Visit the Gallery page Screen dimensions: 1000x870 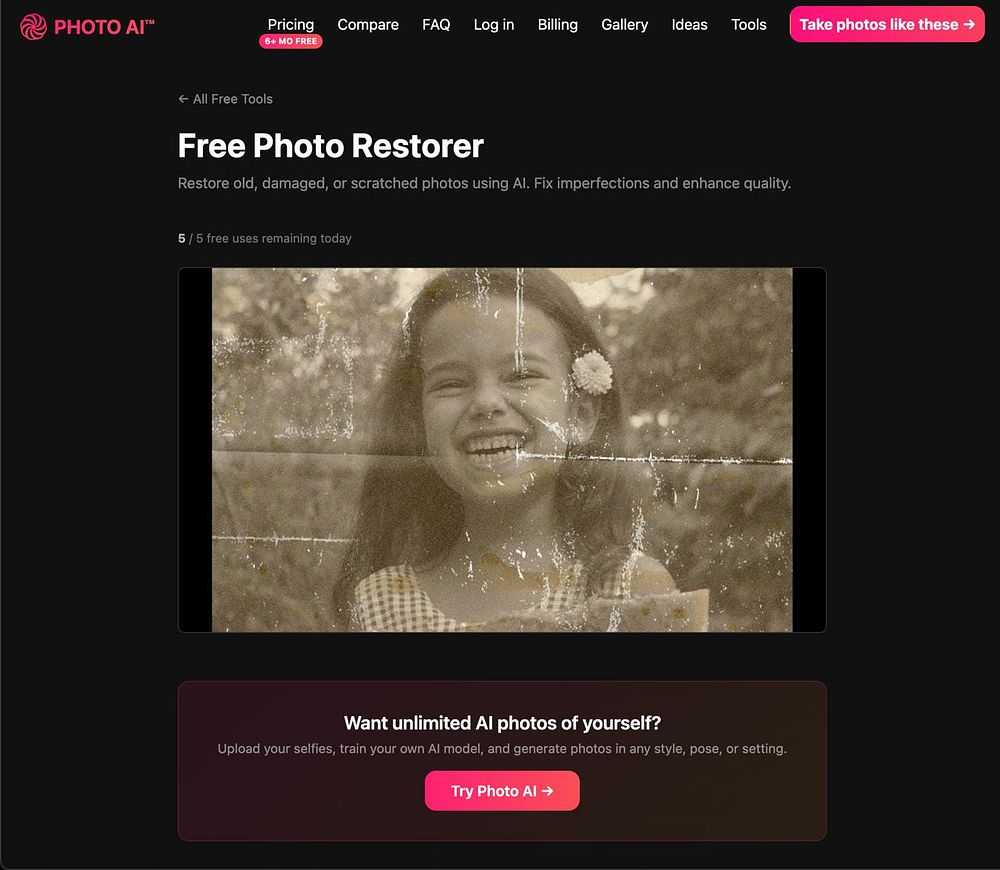pyautogui.click(x=624, y=24)
